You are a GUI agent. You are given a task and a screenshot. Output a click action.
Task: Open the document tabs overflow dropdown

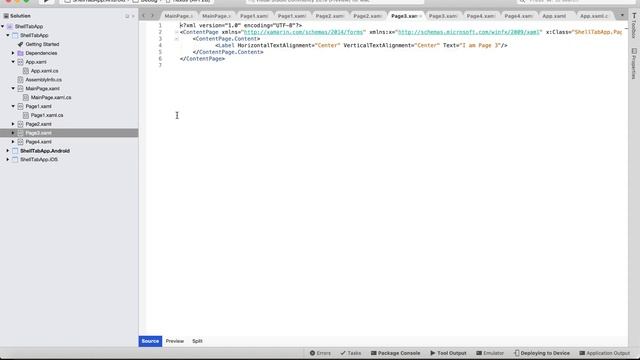pos(622,16)
